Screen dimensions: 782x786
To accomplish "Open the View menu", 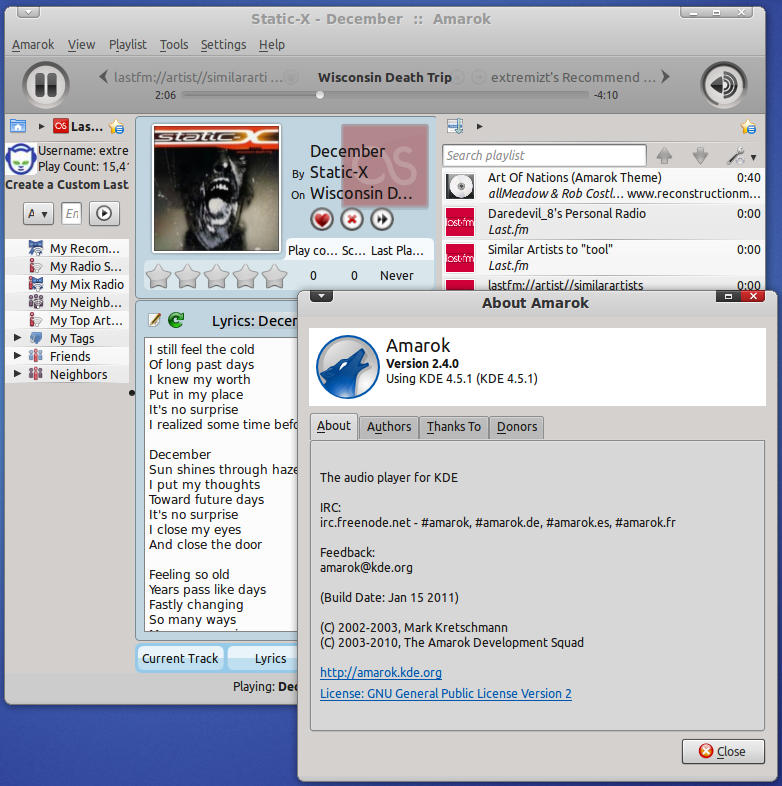I will (x=82, y=45).
